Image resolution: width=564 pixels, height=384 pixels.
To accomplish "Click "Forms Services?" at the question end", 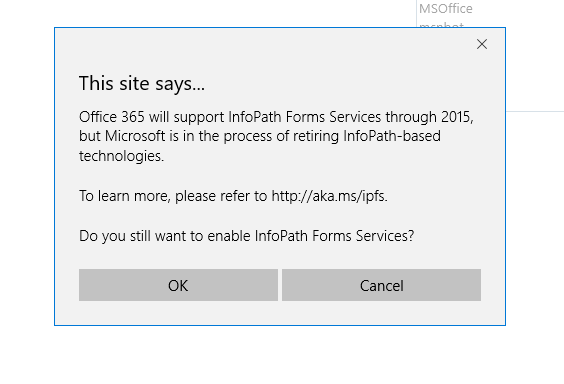I will click(363, 236).
